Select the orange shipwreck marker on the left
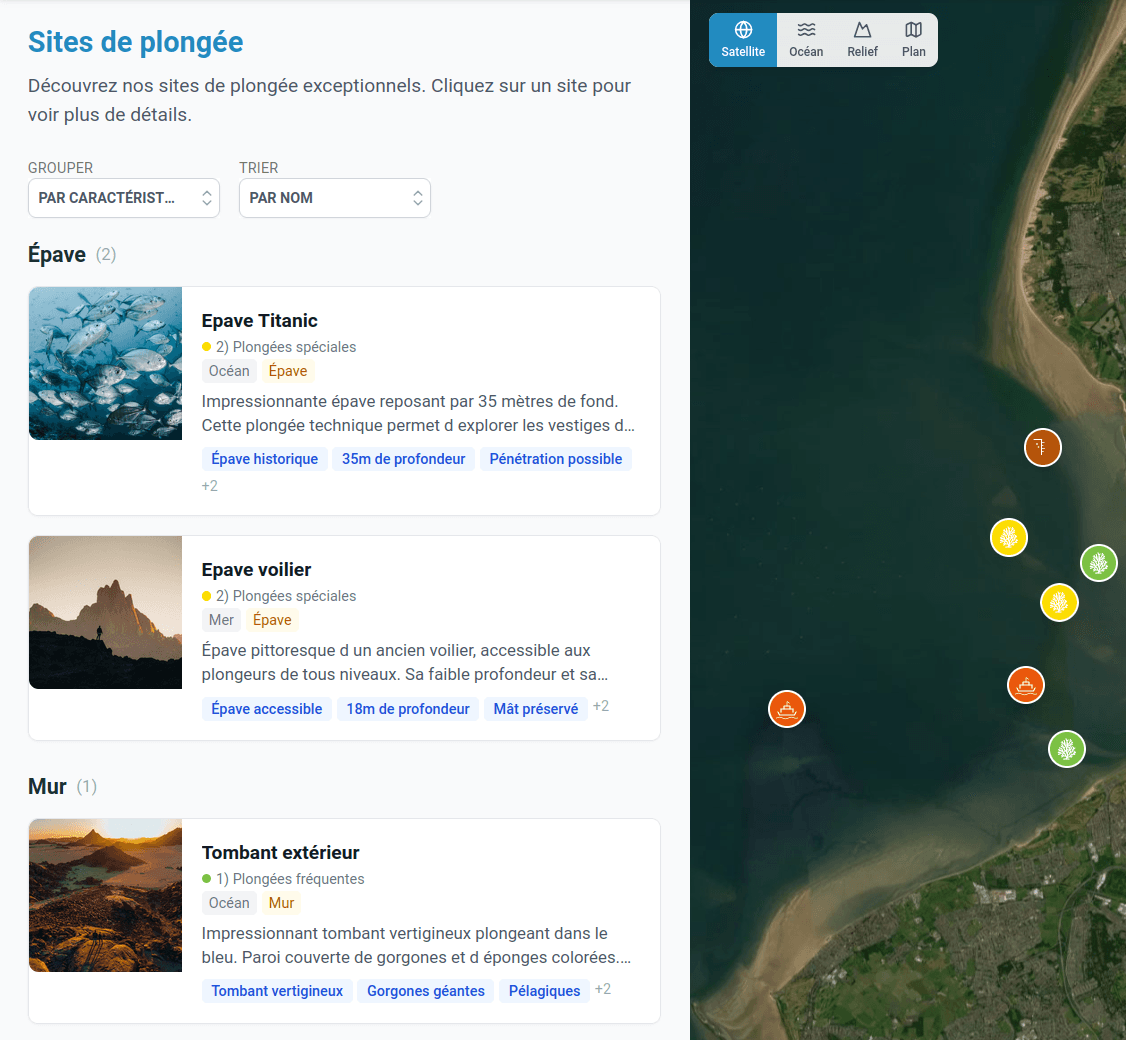The width and height of the screenshot is (1126, 1040). (x=787, y=708)
